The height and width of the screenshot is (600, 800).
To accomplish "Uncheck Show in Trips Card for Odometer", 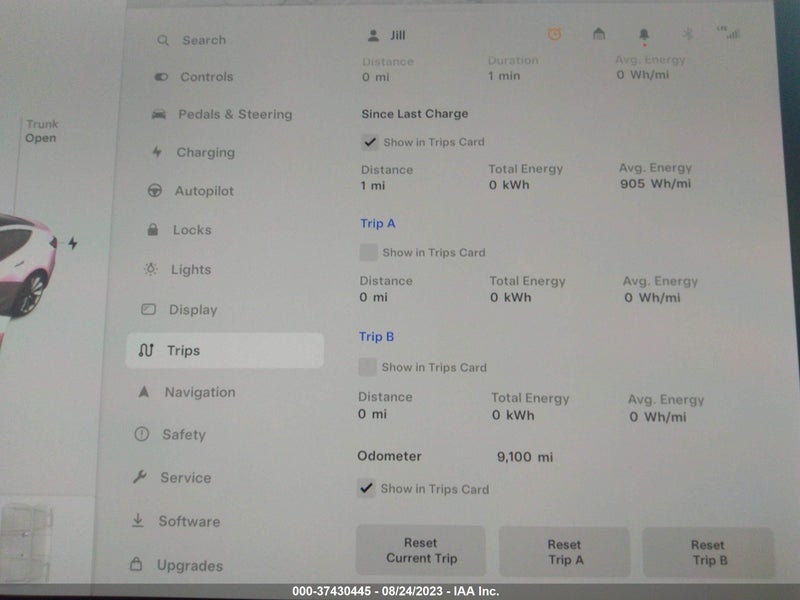I will 366,488.
